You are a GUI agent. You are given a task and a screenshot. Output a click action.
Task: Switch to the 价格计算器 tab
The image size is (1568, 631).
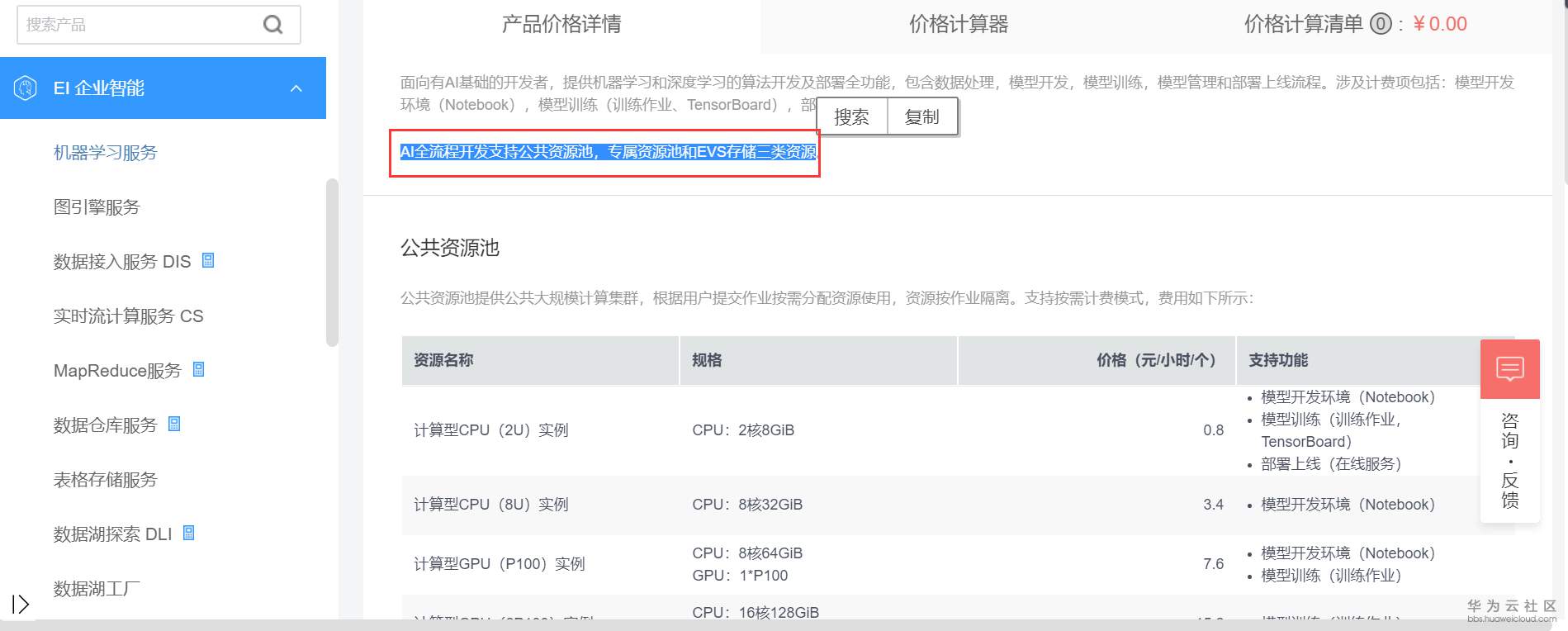[959, 25]
